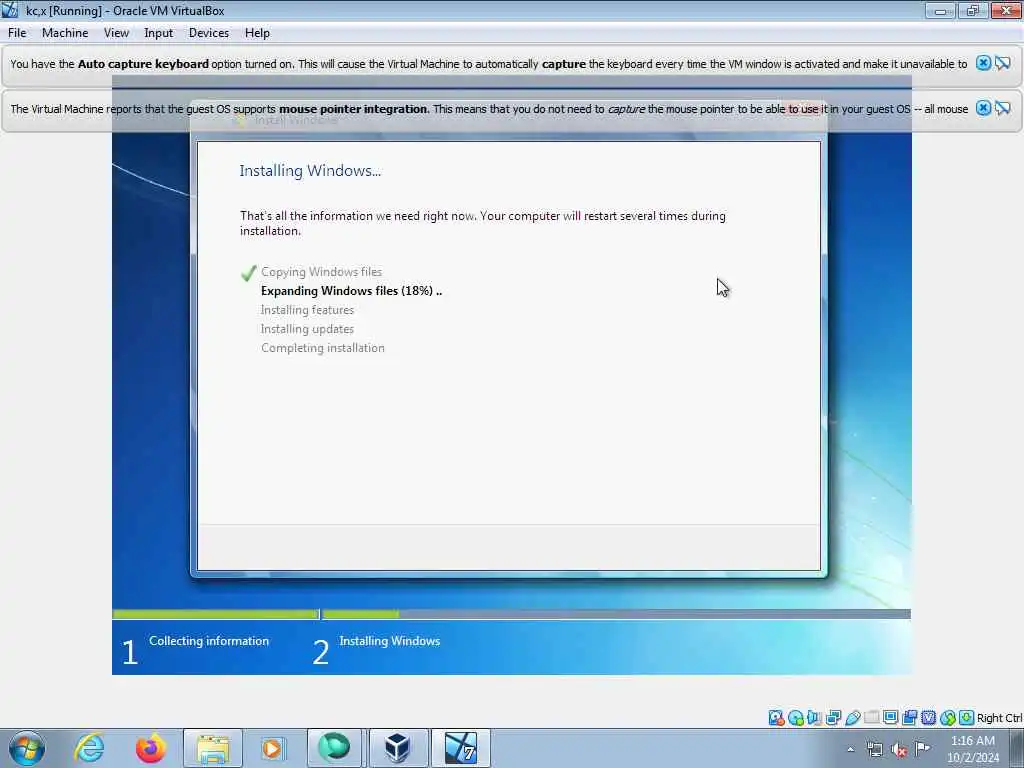Click the VirtualBox window title bar icon

pos(10,10)
